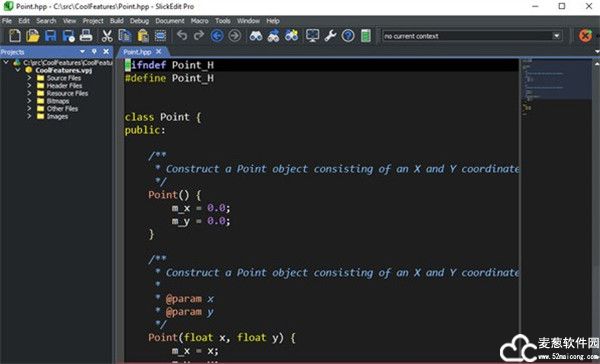Screen dimensions: 600x364
Task: Click '#define Point_H' line in code
Action: (169, 78)
